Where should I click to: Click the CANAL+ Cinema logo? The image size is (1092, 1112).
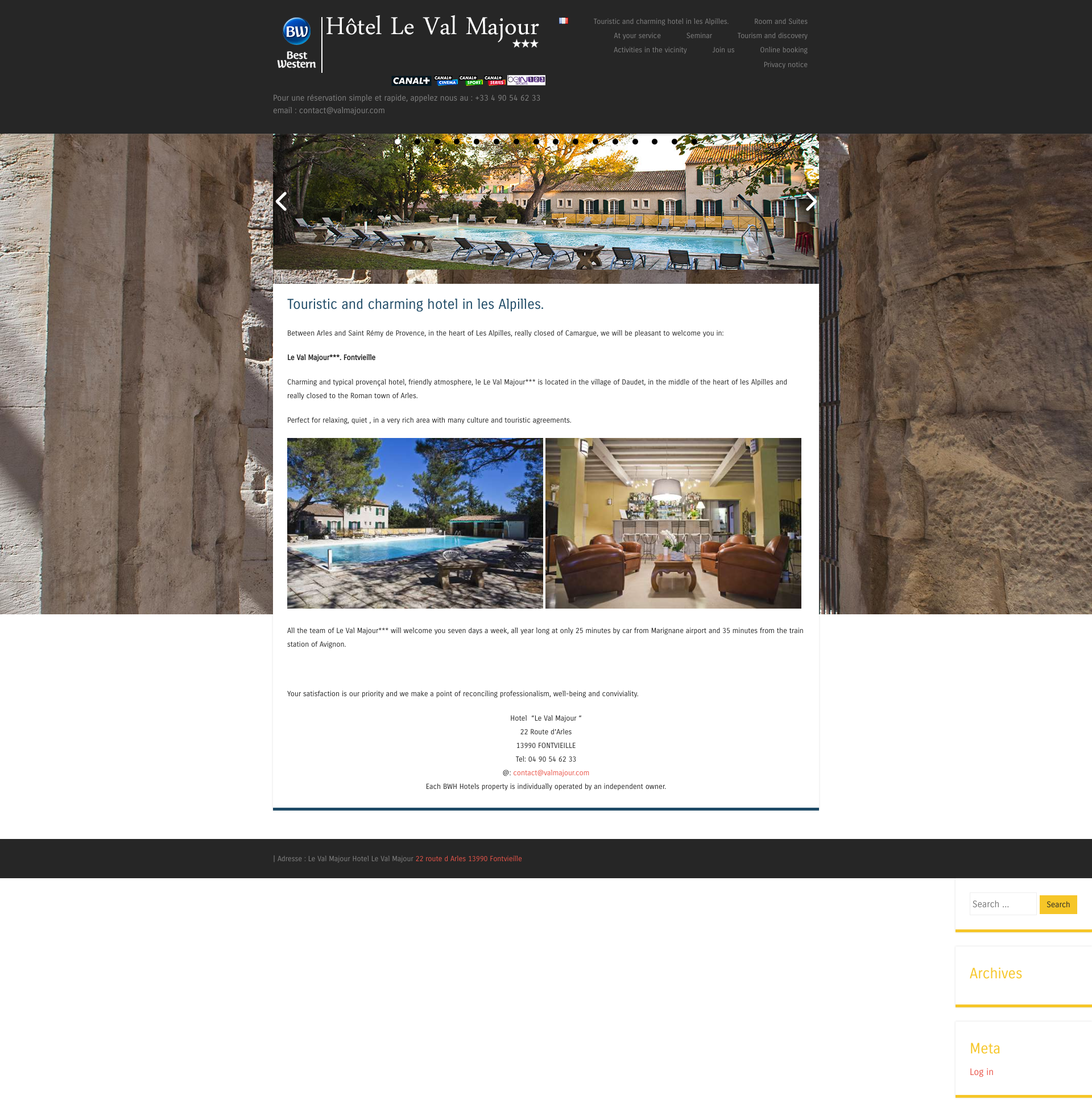coord(446,80)
